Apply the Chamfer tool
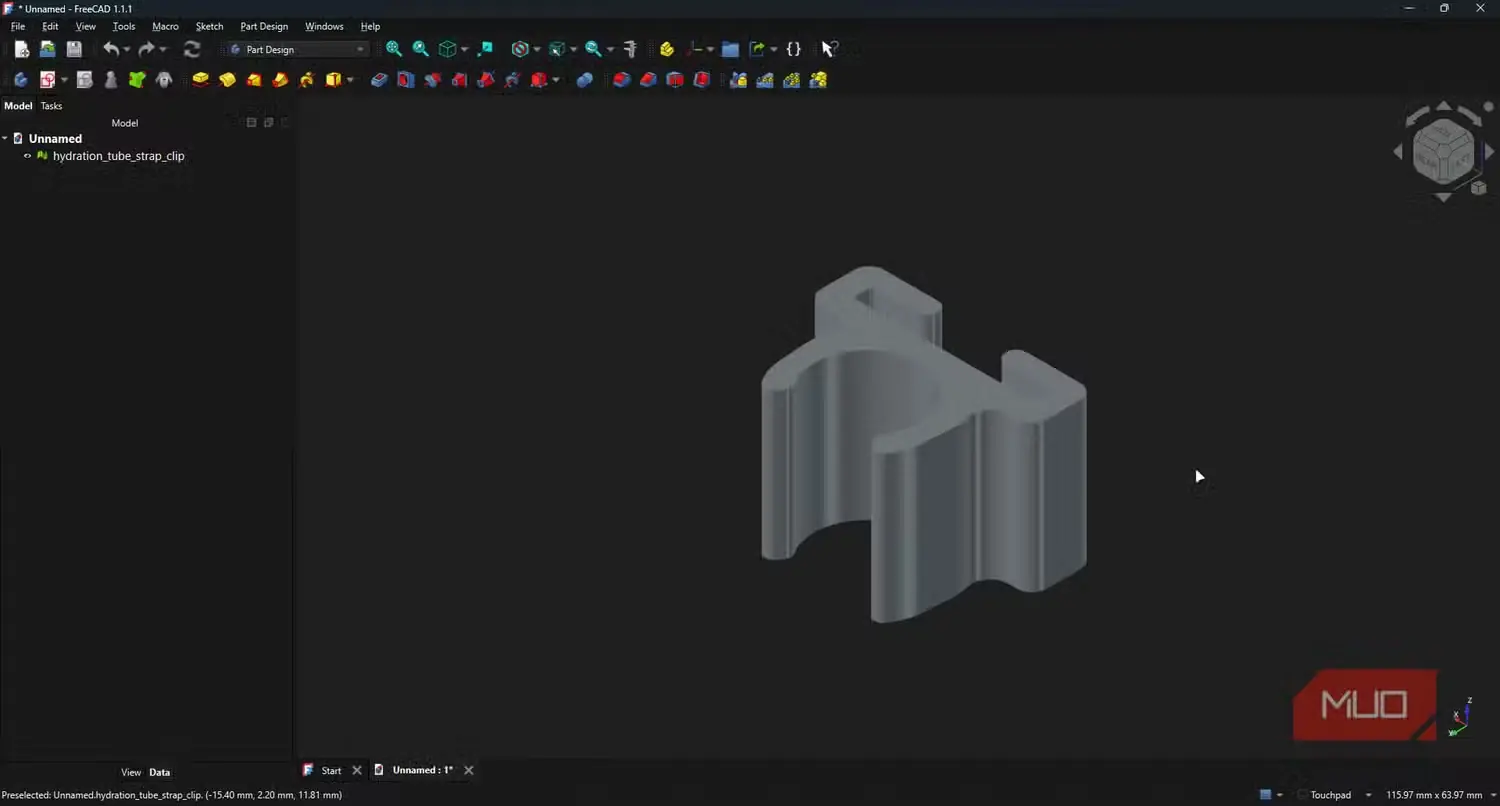The image size is (1500, 806). tap(648, 80)
